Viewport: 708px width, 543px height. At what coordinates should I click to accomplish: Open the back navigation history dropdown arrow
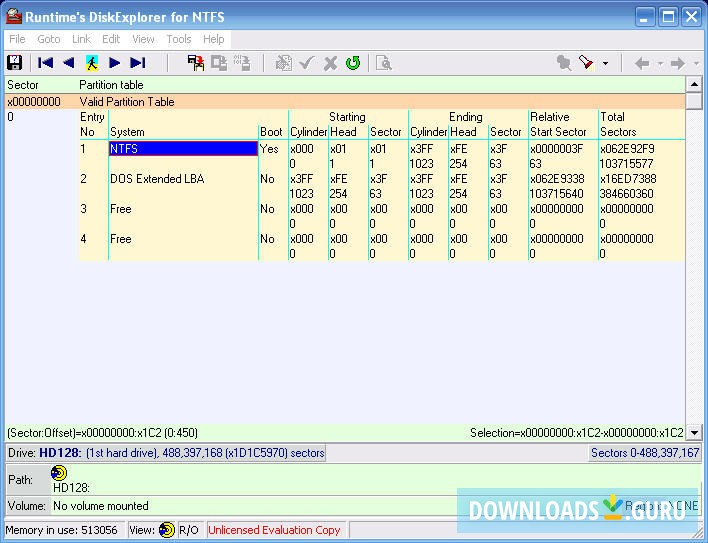pyautogui.click(x=659, y=64)
